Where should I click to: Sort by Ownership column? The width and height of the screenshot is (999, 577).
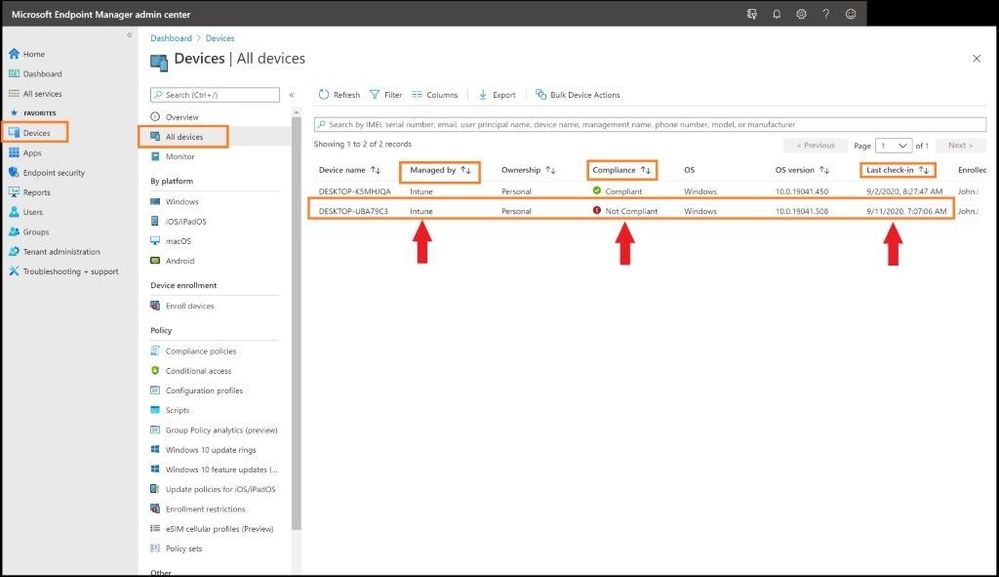click(x=529, y=171)
